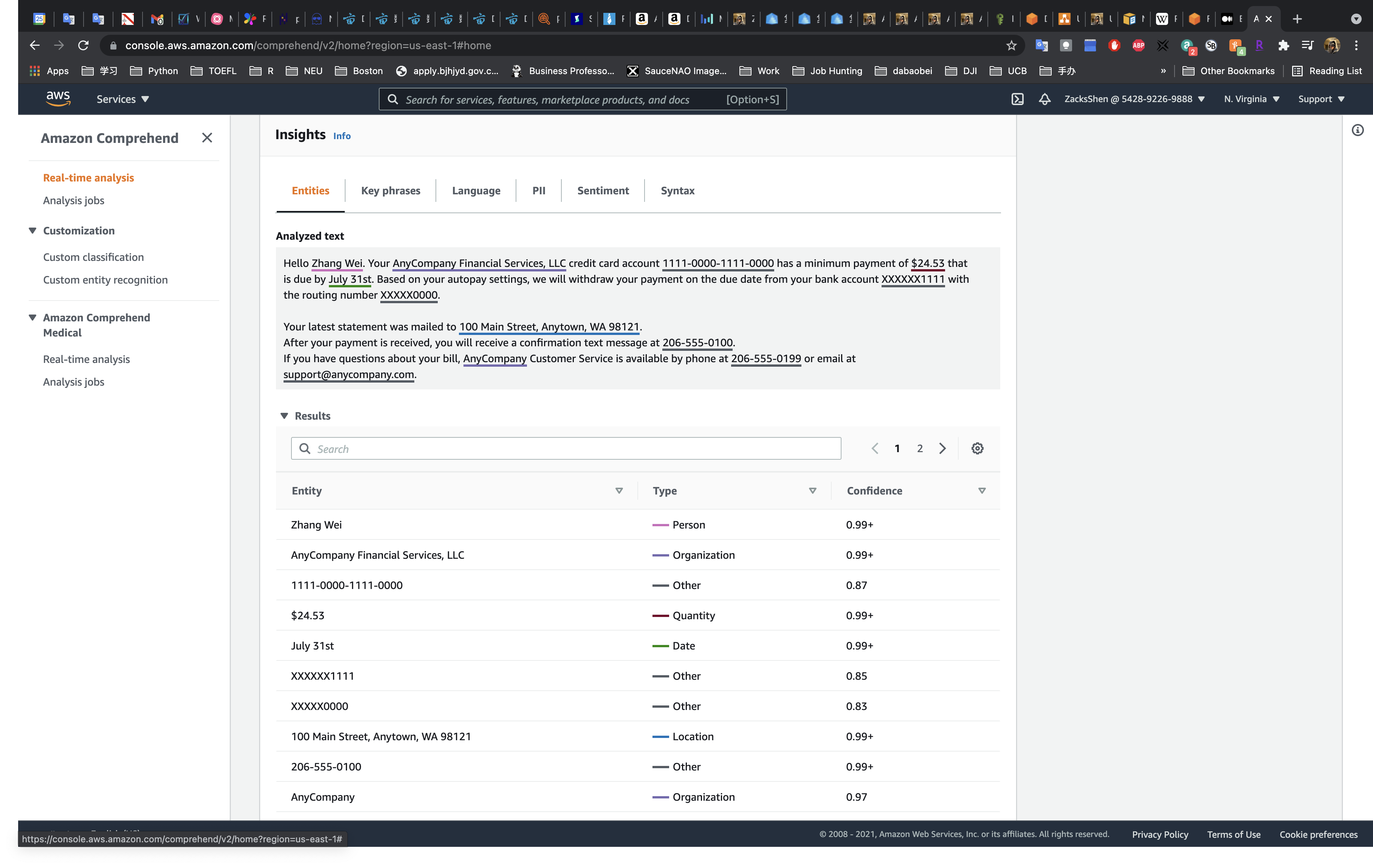Image resolution: width=1373 pixels, height=868 pixels.
Task: Reload the browser page
Action: pyautogui.click(x=84, y=46)
